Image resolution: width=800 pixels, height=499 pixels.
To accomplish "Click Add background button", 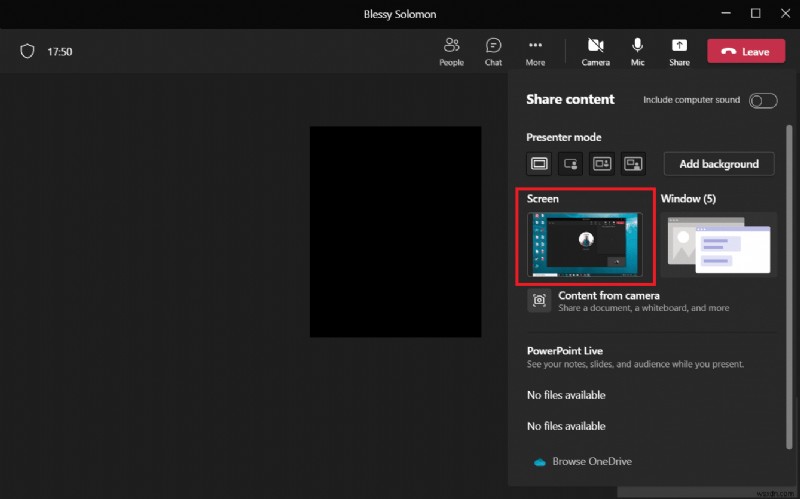I will [719, 163].
